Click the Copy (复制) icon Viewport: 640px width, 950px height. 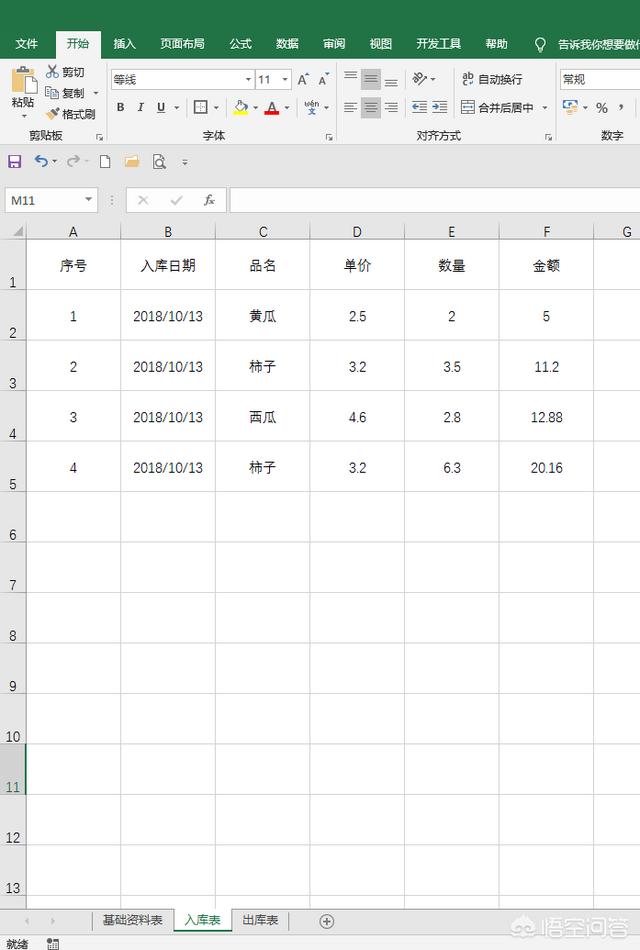point(52,93)
